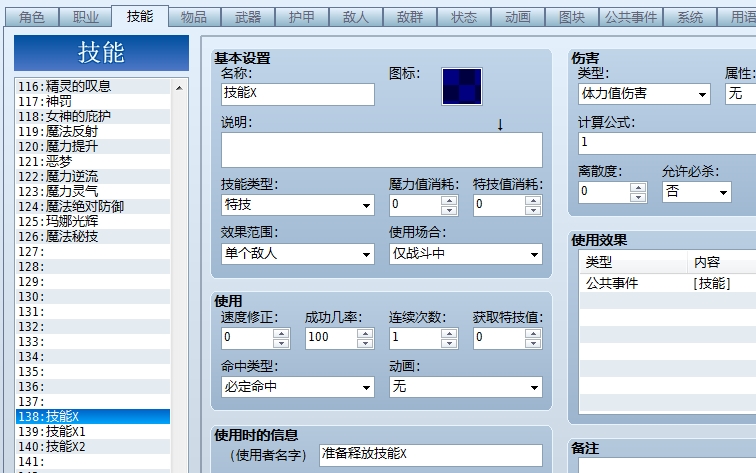Select empty skill slot 127
The width and height of the screenshot is (756, 473).
click(93, 251)
